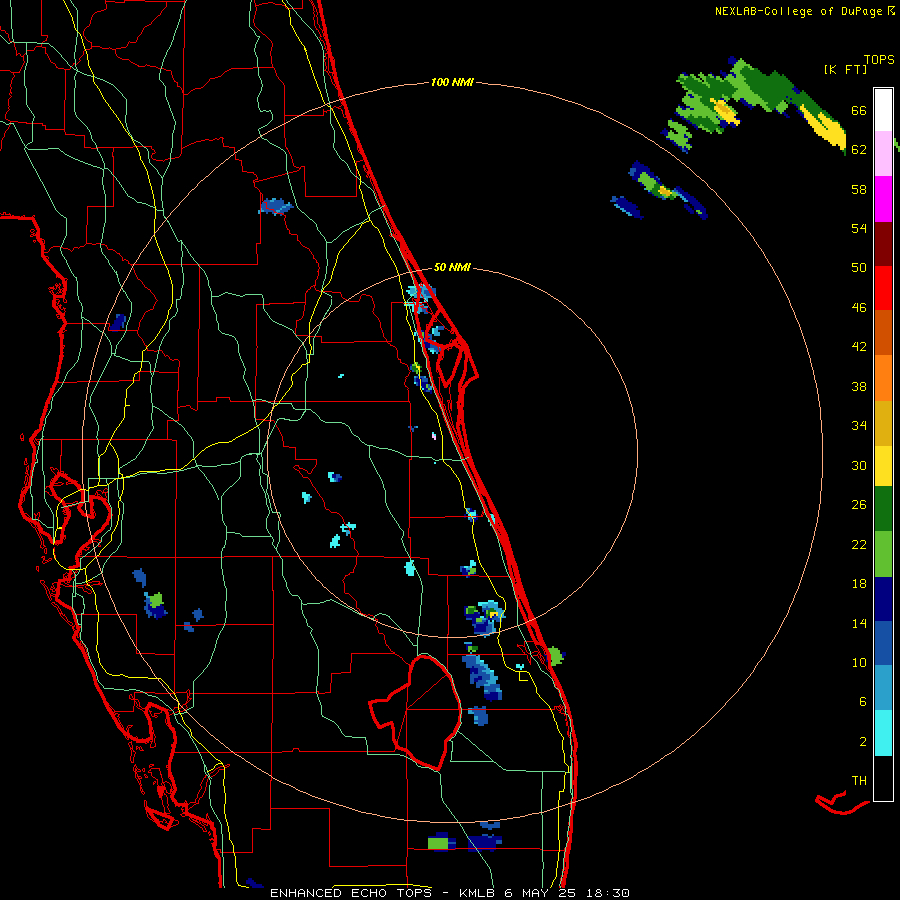Pick the cyan color bar swatch
This screenshot has height=900, width=900.
click(x=883, y=733)
